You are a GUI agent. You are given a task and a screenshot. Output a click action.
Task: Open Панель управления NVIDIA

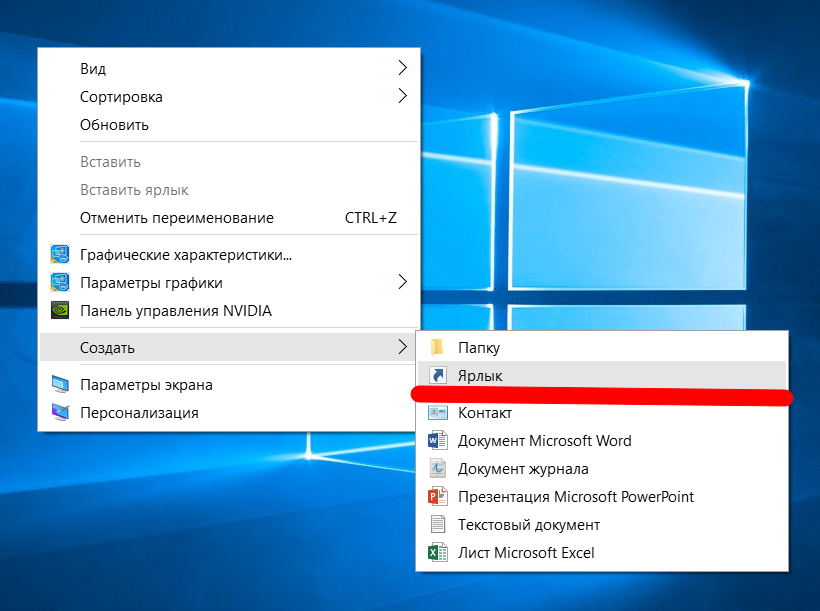pos(229,311)
